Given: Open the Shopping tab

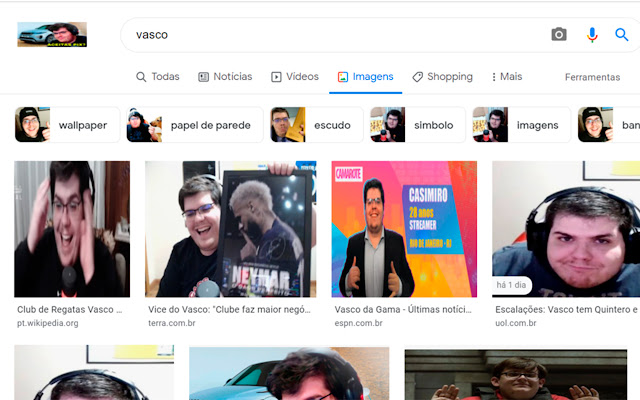Looking at the screenshot, I should [442, 77].
